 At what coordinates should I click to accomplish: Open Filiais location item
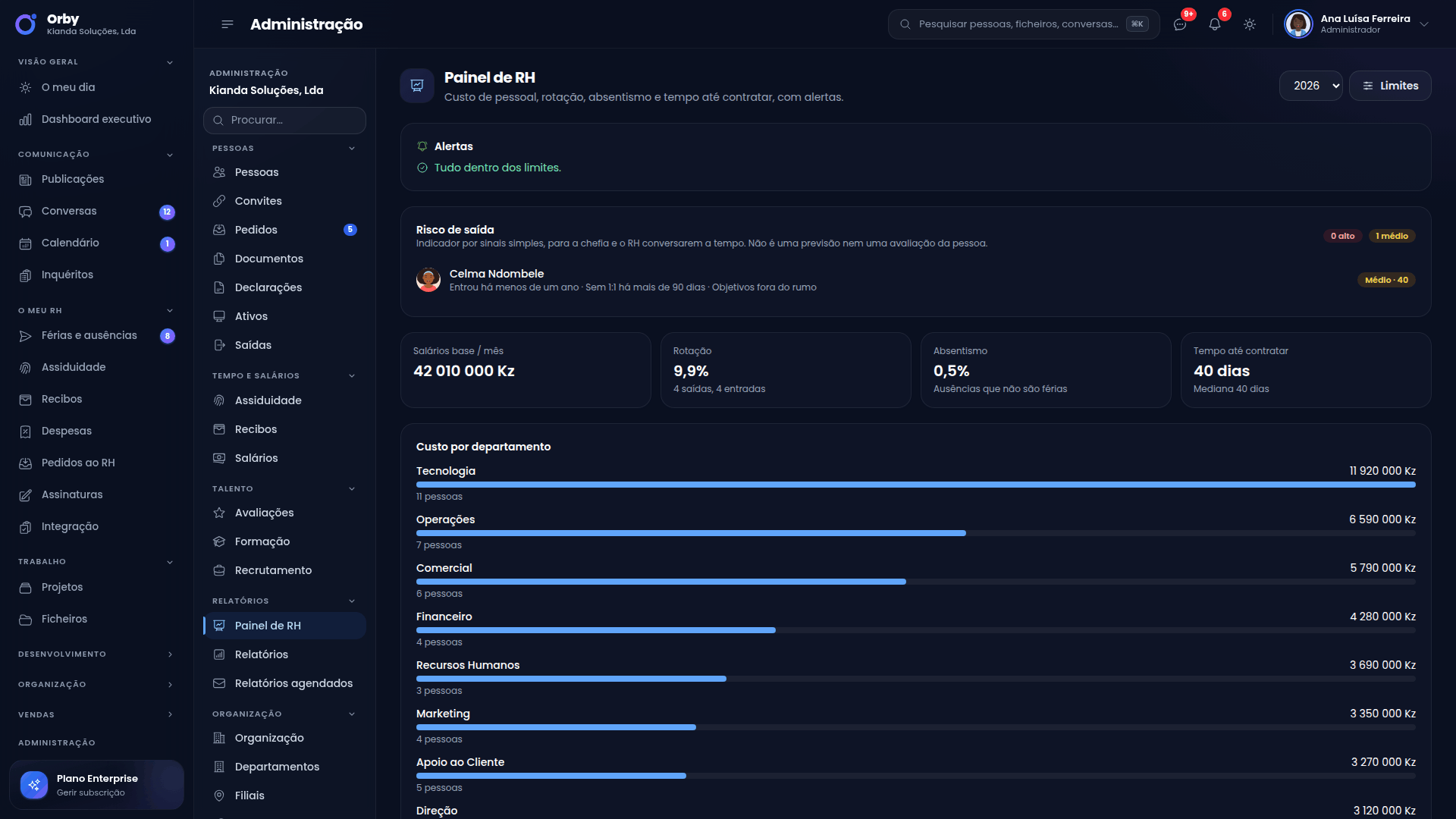(284, 795)
